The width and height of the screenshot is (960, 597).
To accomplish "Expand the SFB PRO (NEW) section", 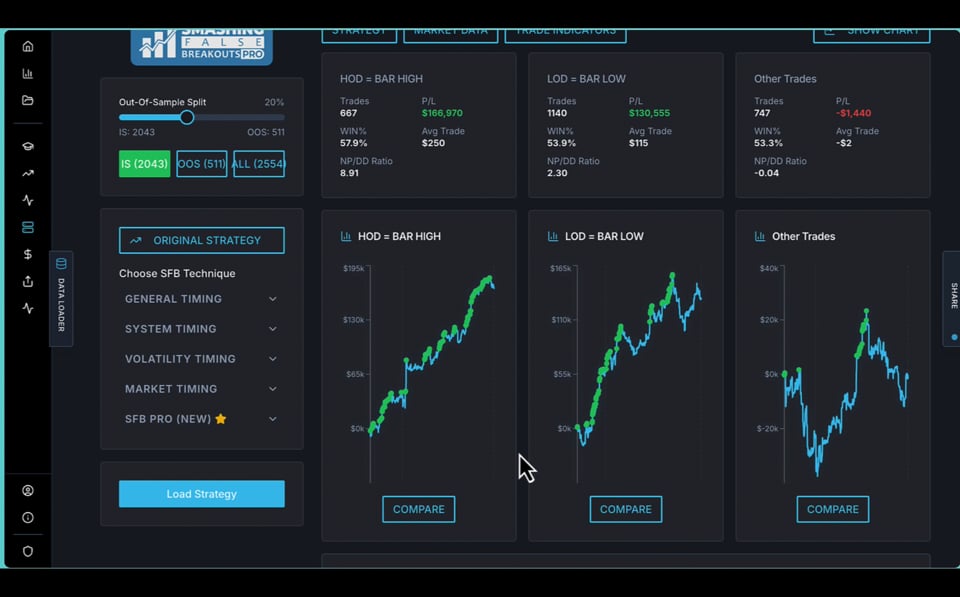I will coord(201,419).
